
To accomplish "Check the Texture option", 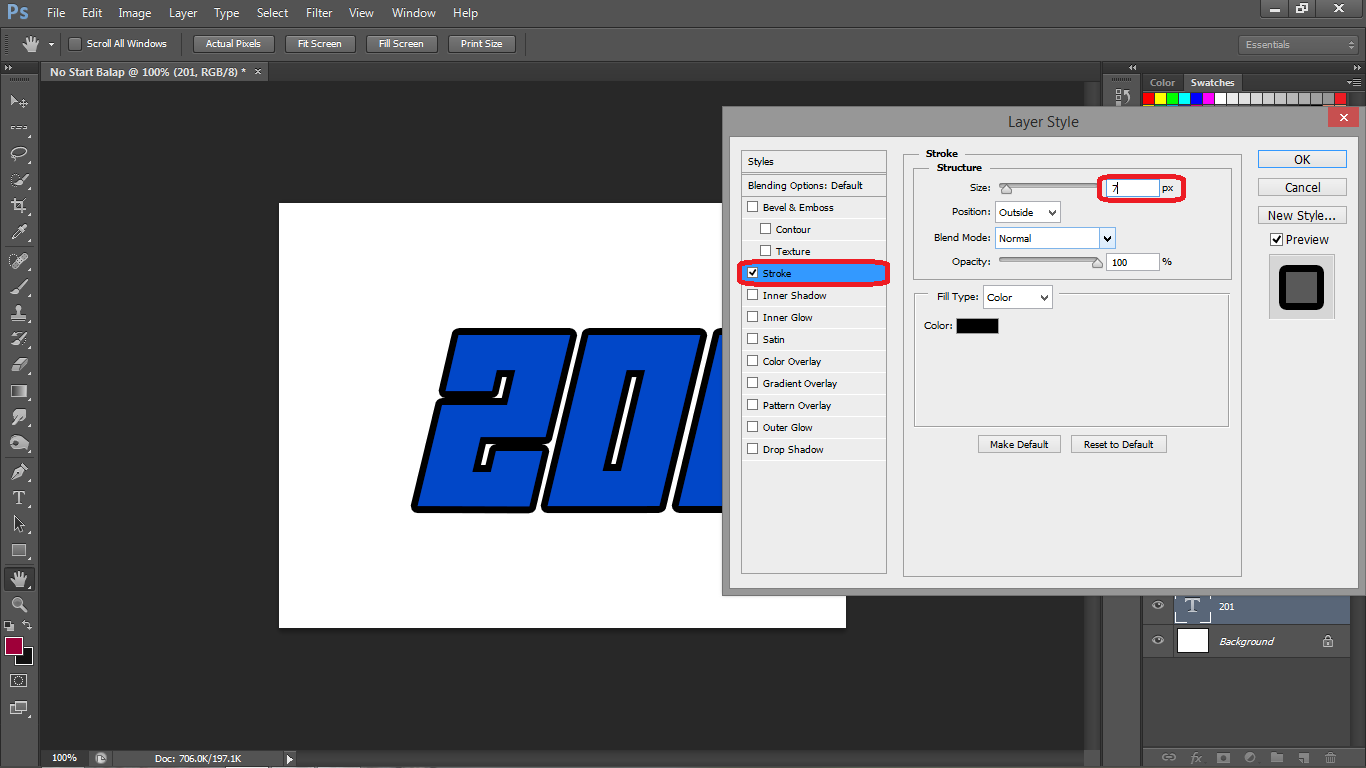I will pos(766,251).
